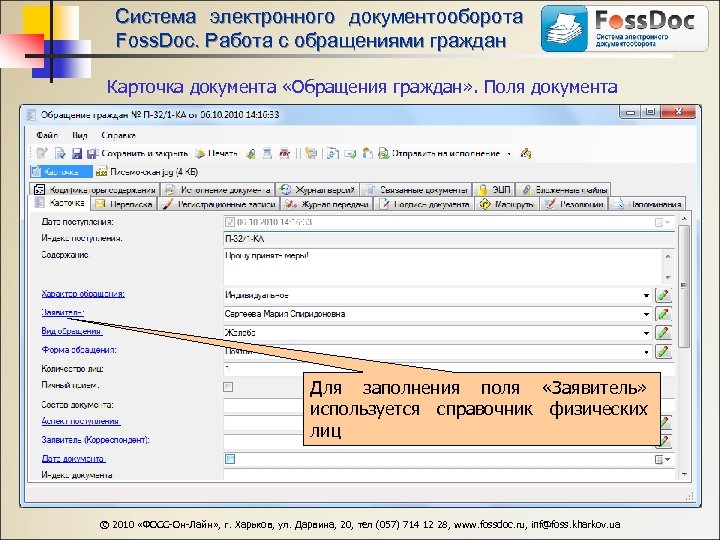Switch to the 'Напоминания' tab
The image size is (720, 540).
pos(647,204)
